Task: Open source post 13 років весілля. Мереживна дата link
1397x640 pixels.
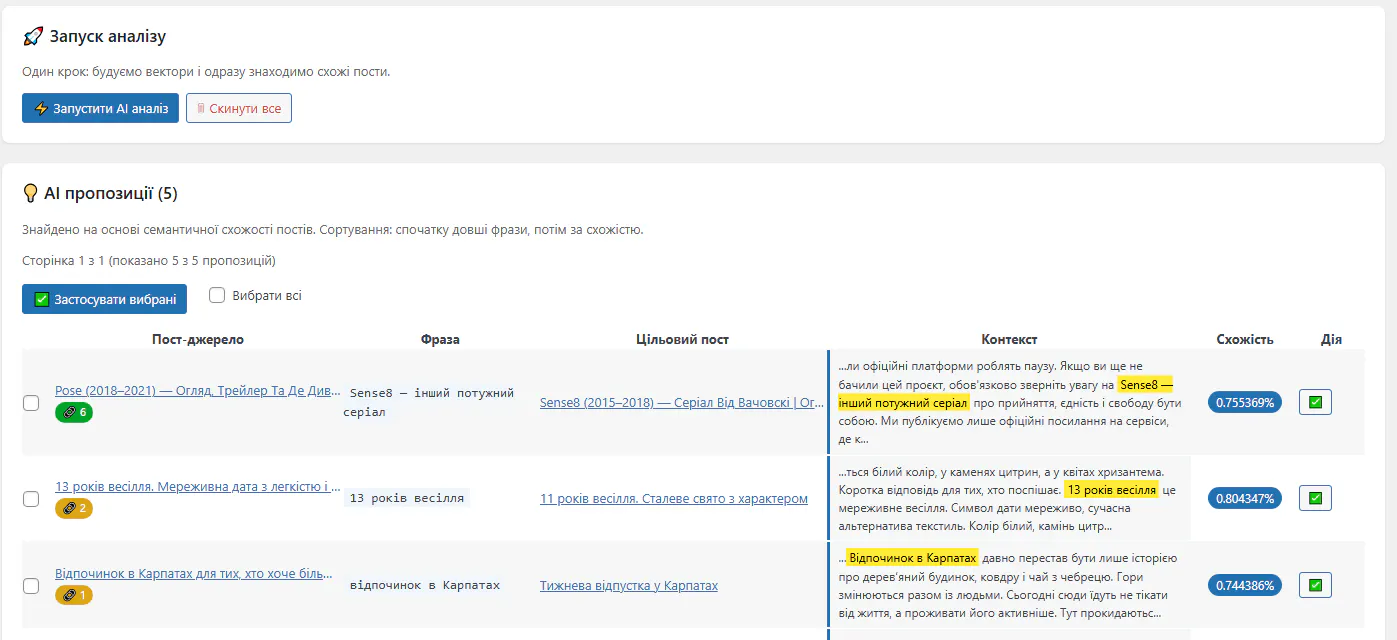Action: pos(197,486)
